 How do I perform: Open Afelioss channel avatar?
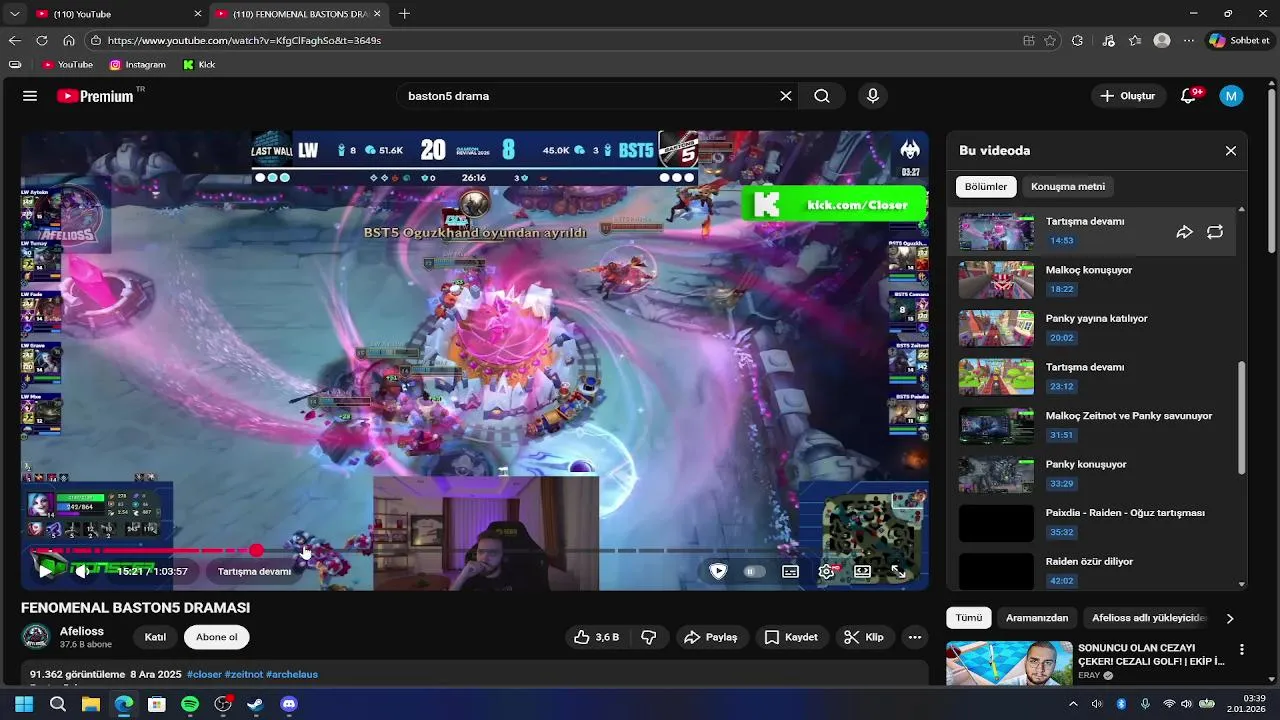click(x=36, y=637)
